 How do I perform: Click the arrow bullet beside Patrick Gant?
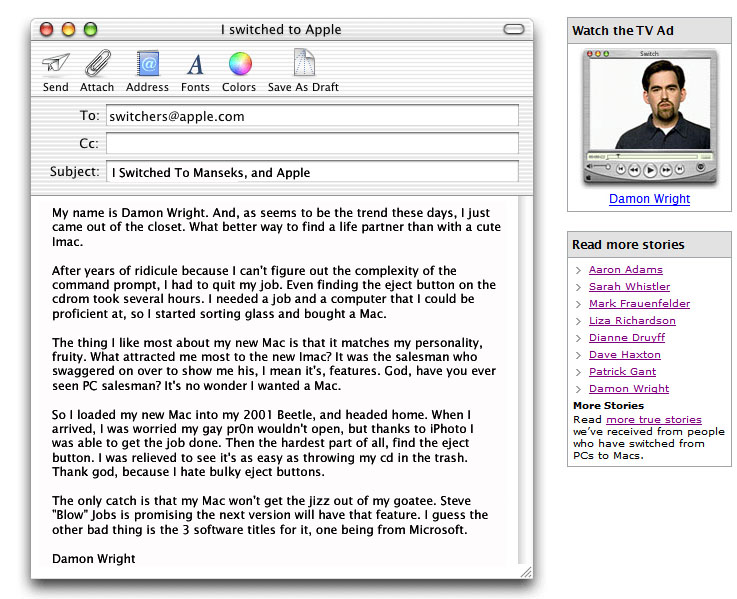[x=579, y=372]
